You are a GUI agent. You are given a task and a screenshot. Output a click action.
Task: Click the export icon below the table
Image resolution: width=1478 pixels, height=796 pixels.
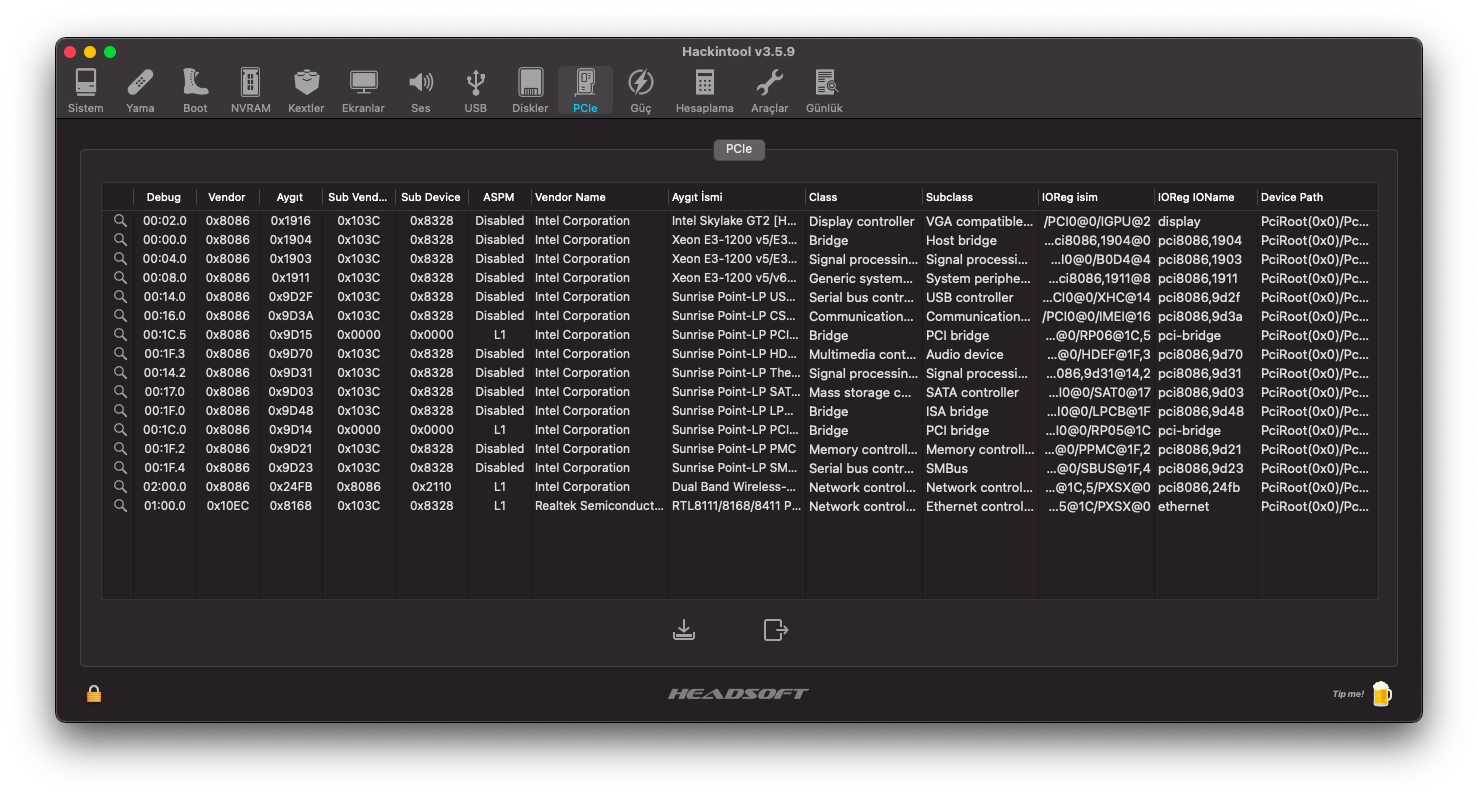point(775,629)
